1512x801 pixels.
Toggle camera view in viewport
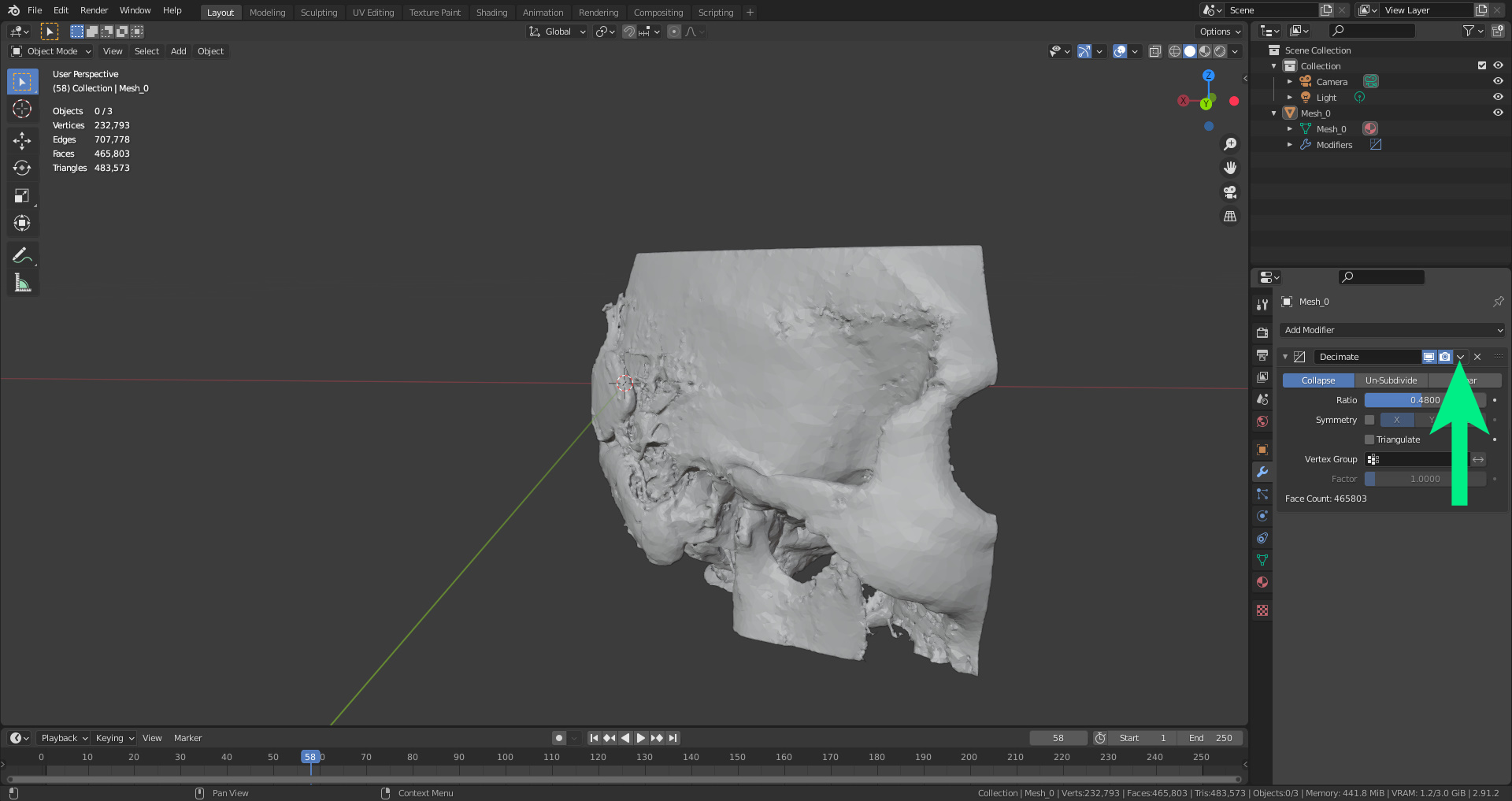pos(1229,192)
